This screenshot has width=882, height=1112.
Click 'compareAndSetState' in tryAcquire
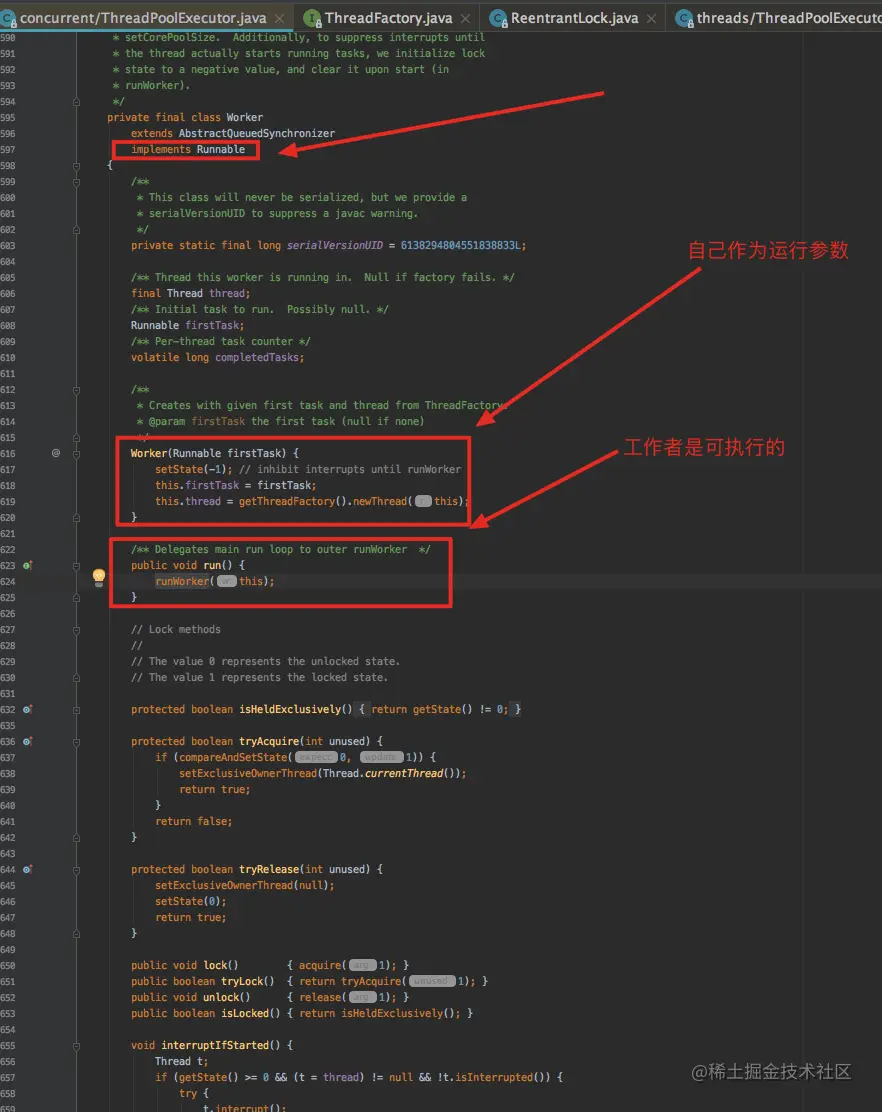point(233,757)
